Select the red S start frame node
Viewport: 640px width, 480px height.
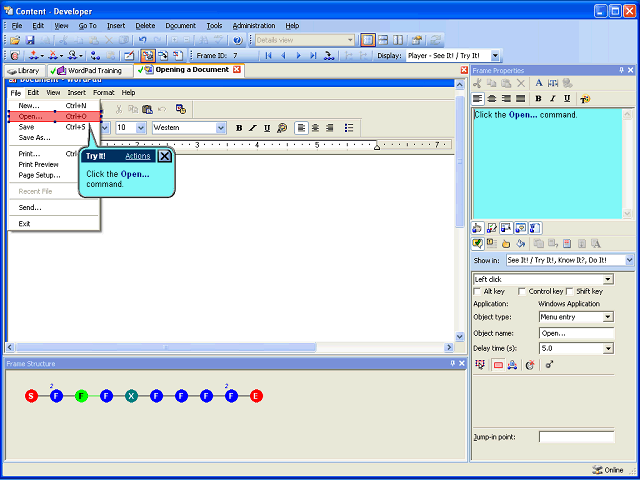click(31, 396)
